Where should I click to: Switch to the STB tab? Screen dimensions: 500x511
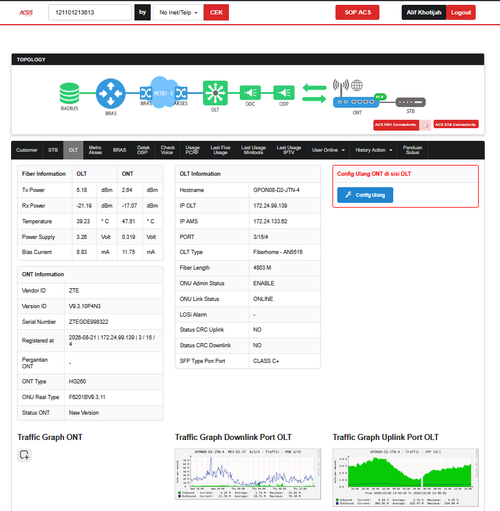point(53,150)
